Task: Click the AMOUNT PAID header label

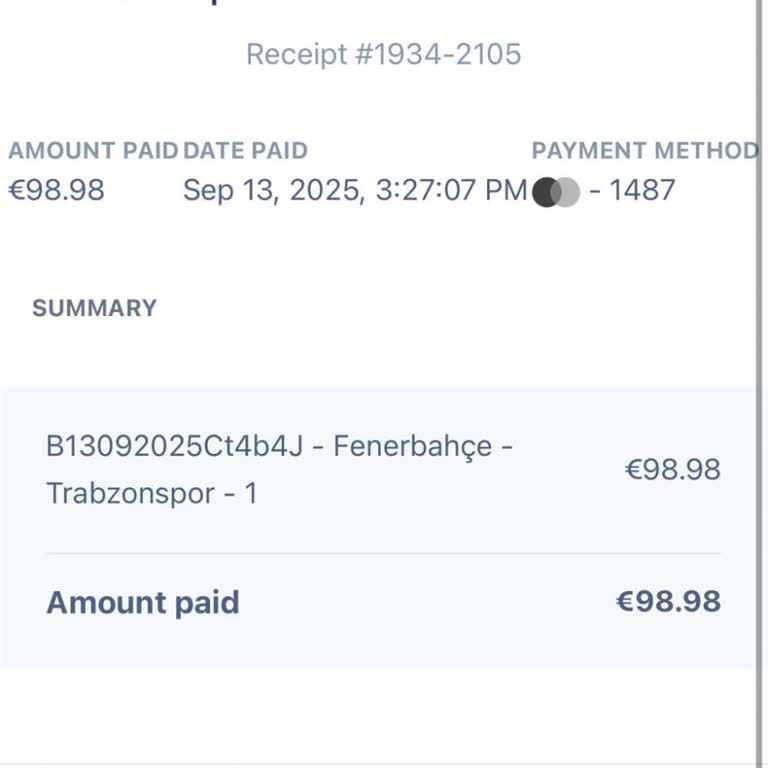Action: click(x=93, y=151)
